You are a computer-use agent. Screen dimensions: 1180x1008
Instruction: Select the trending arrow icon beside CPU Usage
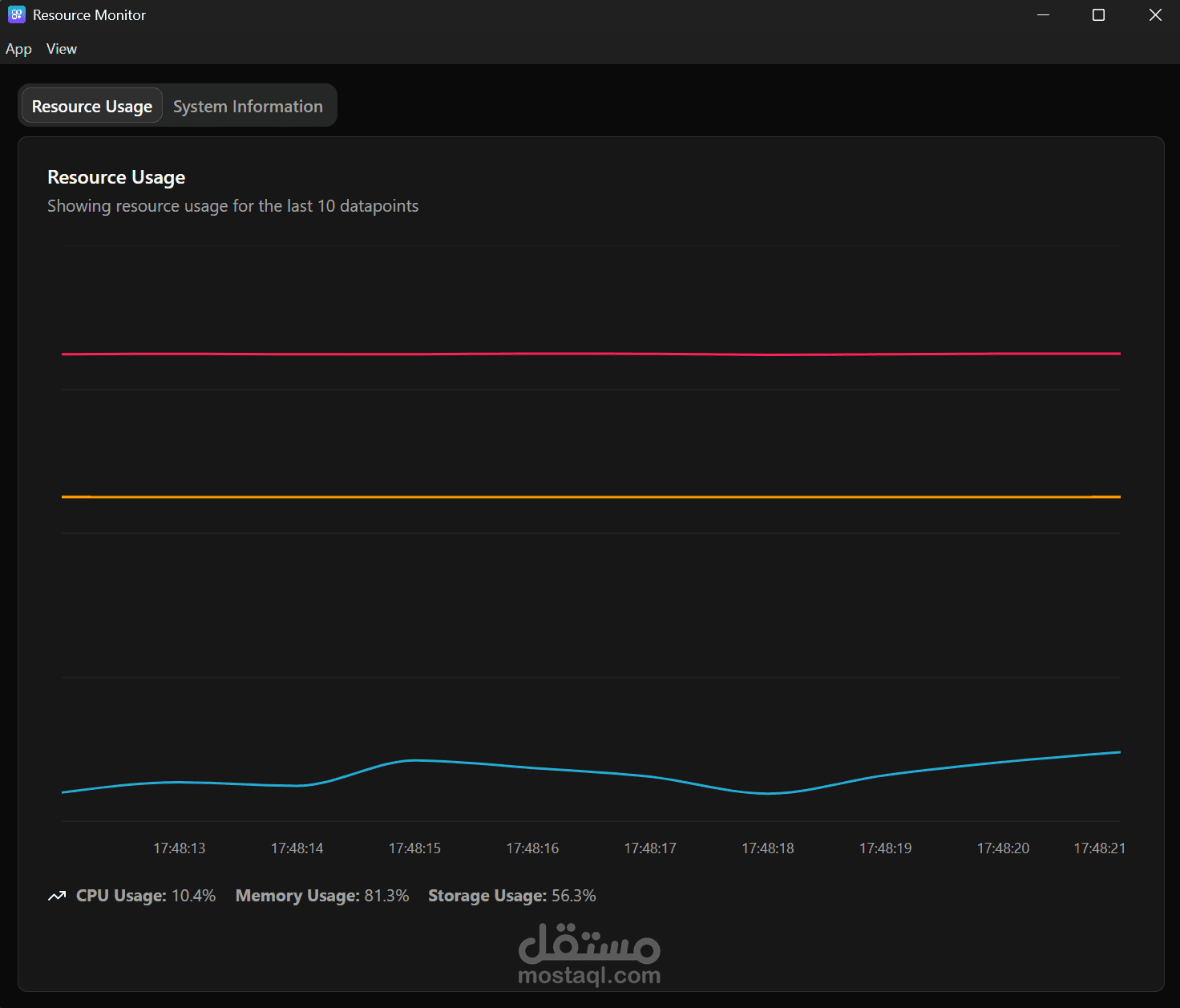point(56,896)
